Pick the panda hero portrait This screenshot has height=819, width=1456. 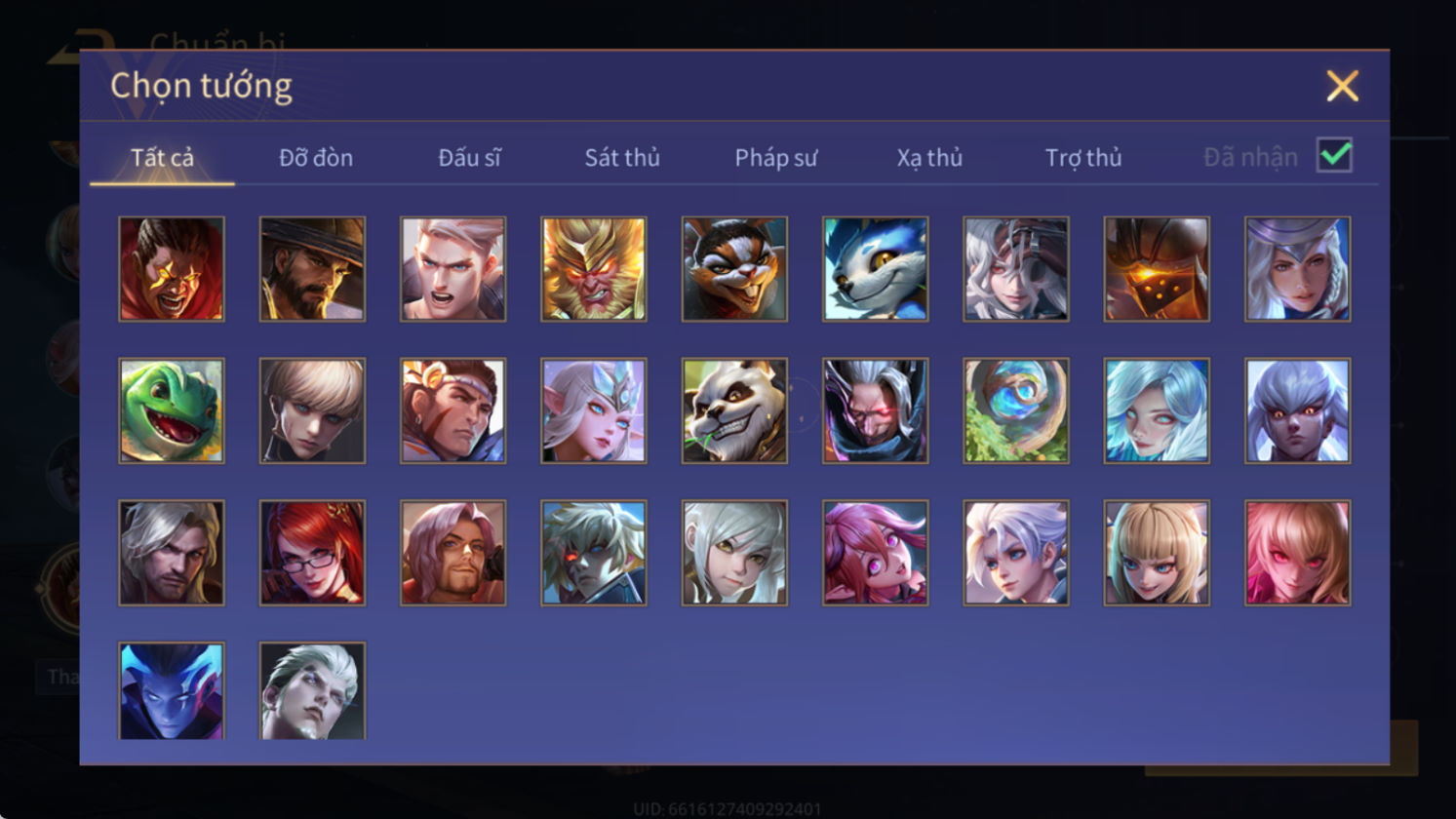coord(734,410)
